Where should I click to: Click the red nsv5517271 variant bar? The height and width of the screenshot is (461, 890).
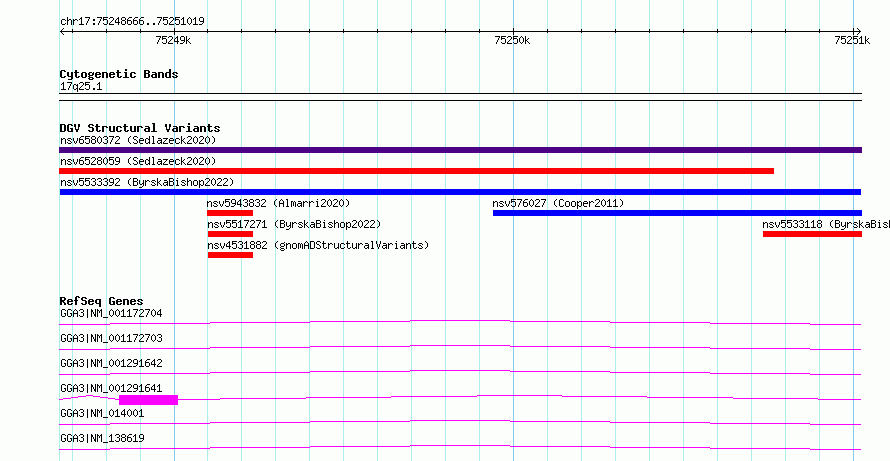[230, 234]
